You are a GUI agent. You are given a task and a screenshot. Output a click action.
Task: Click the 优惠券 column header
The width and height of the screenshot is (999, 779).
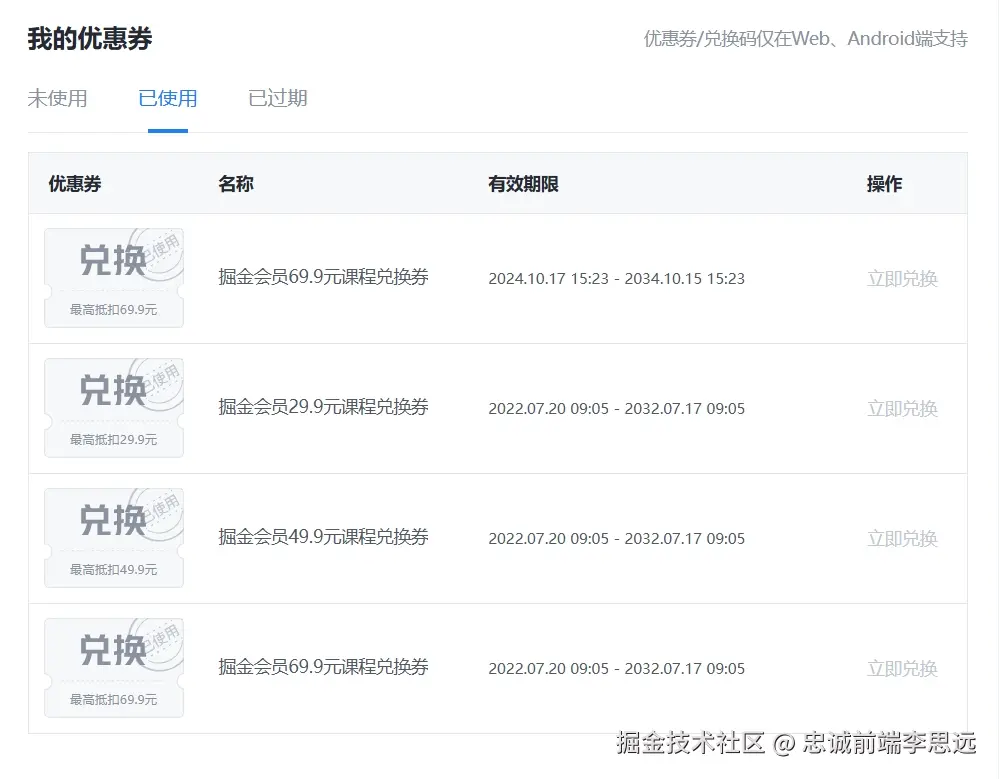(73, 184)
